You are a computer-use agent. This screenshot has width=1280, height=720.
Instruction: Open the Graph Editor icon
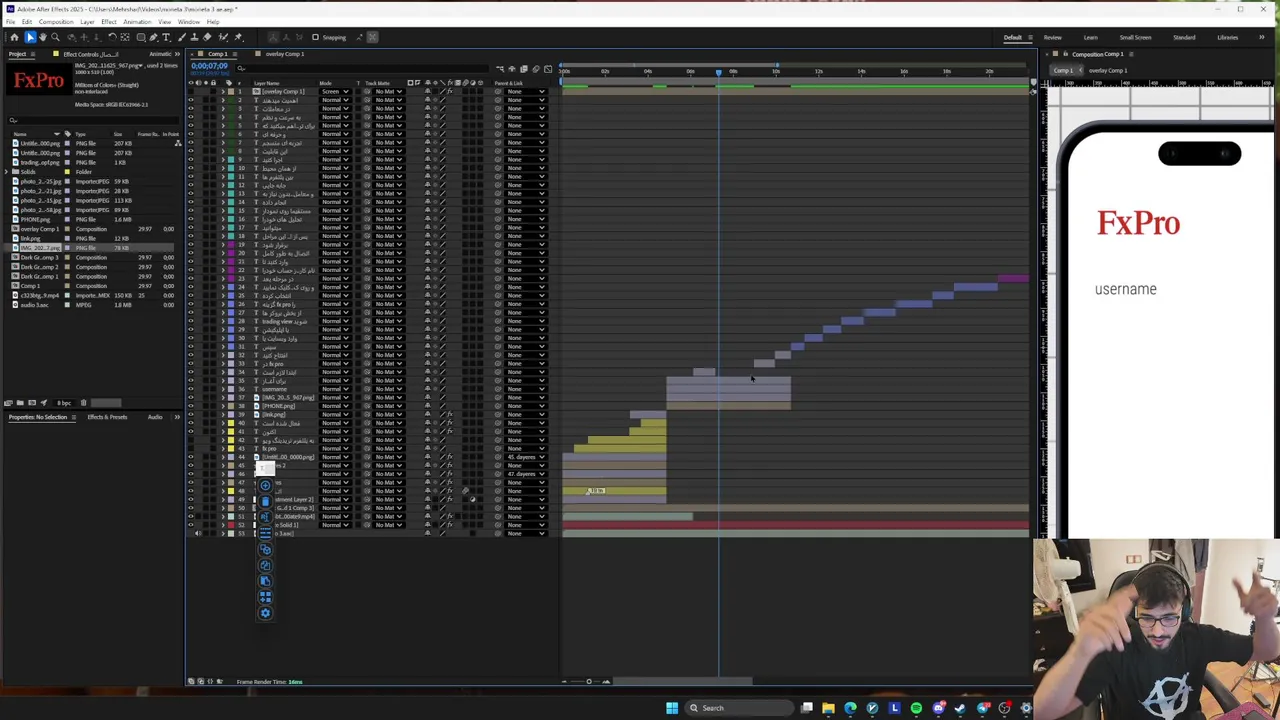pos(548,69)
